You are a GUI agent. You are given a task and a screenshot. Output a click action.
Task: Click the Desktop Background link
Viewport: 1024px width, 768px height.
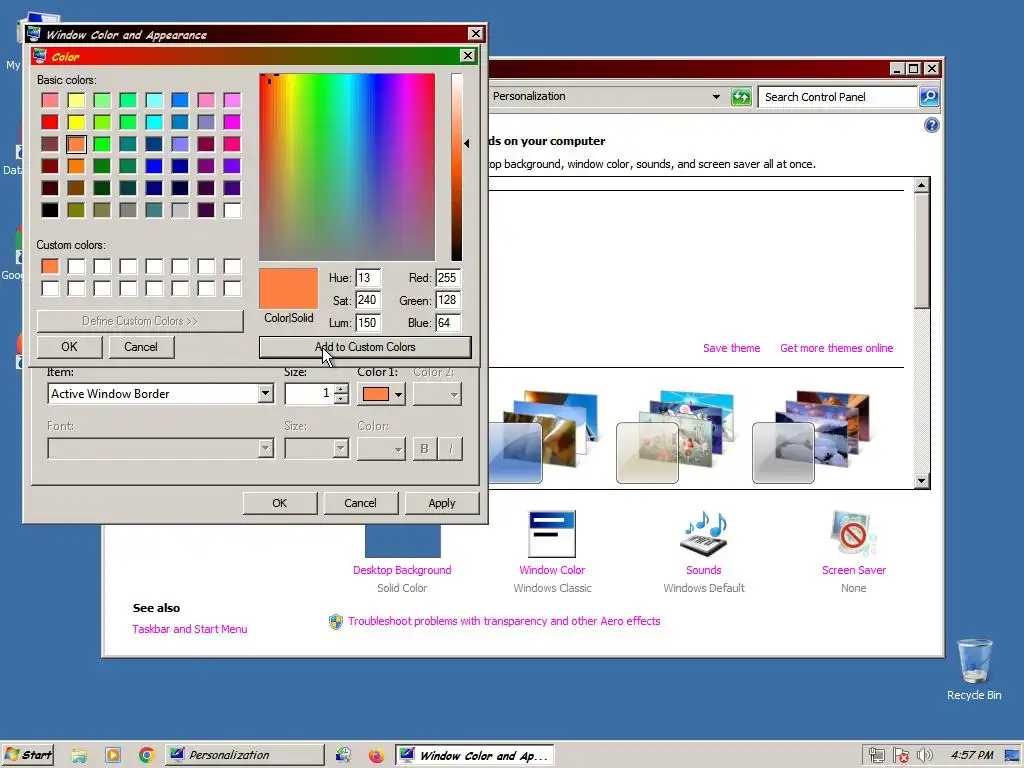pyautogui.click(x=402, y=570)
